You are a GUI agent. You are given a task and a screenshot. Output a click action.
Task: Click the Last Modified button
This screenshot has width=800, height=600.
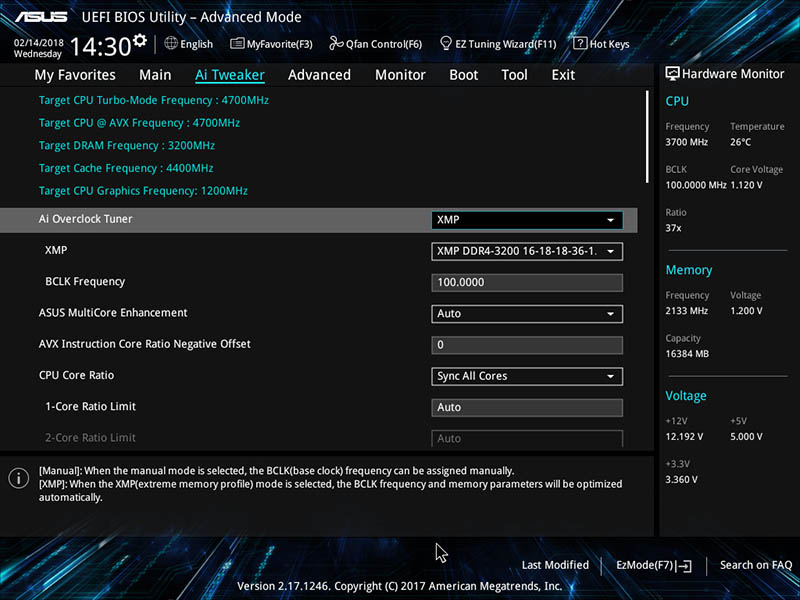pyautogui.click(x=555, y=565)
